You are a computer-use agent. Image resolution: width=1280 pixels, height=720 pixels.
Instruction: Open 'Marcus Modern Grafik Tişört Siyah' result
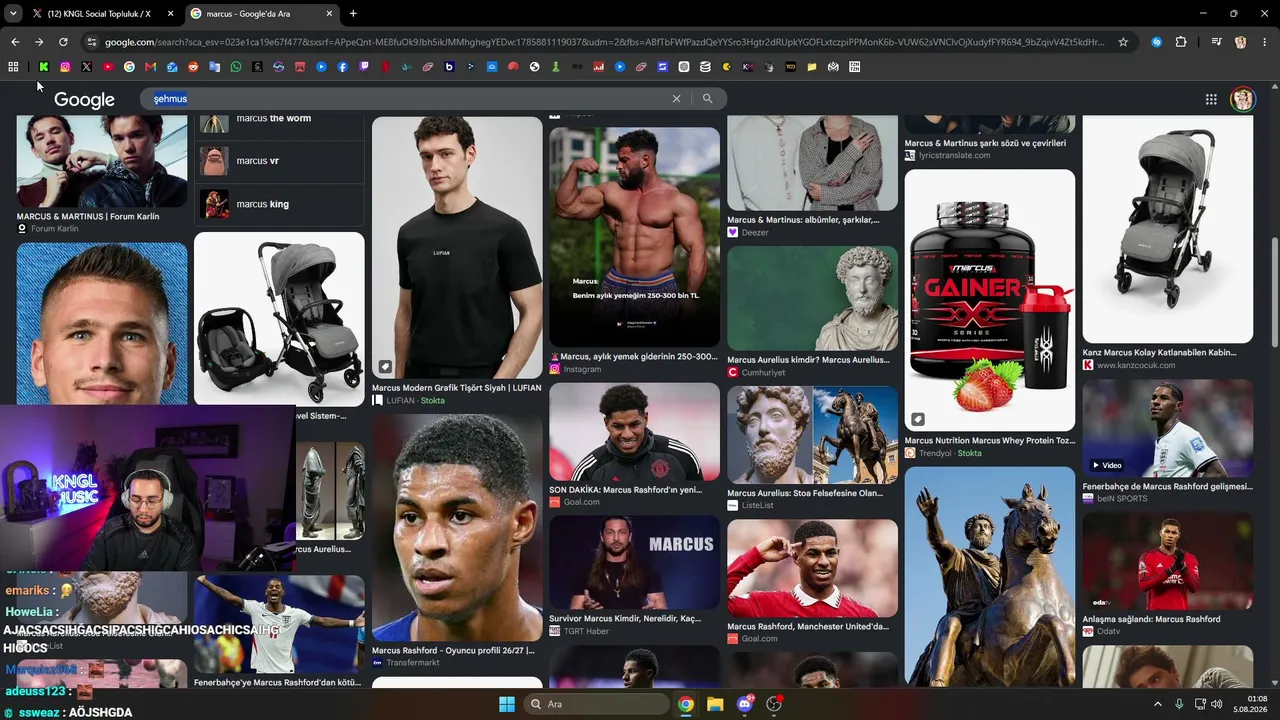[456, 388]
